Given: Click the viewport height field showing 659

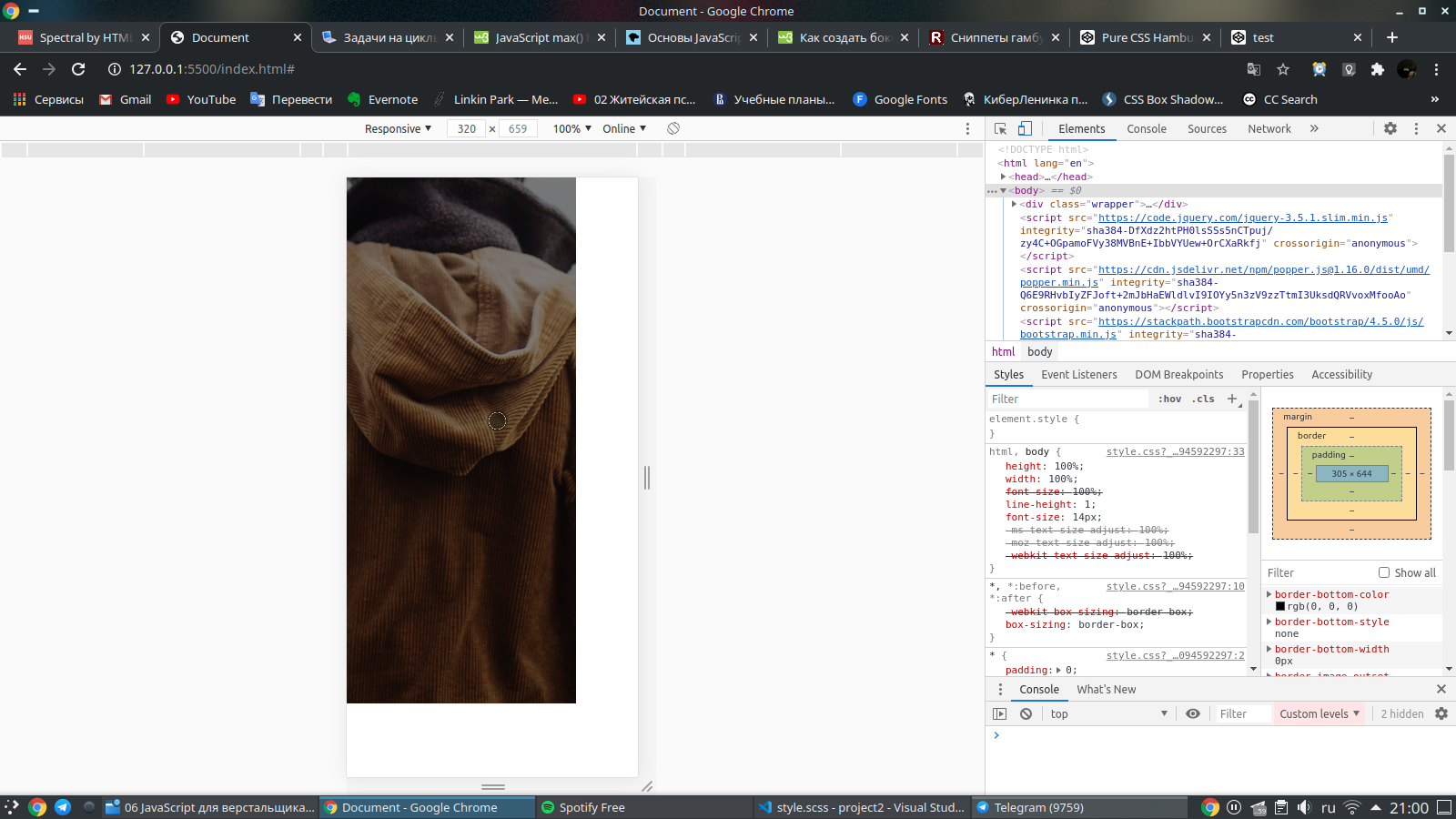Looking at the screenshot, I should click(x=518, y=128).
